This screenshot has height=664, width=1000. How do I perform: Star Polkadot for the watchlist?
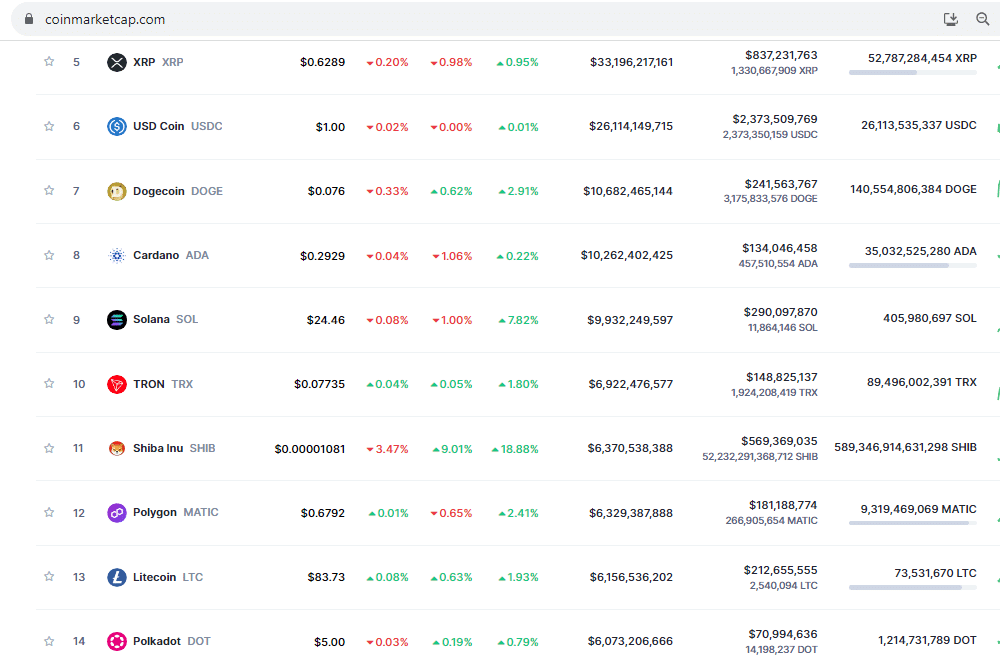click(x=49, y=641)
